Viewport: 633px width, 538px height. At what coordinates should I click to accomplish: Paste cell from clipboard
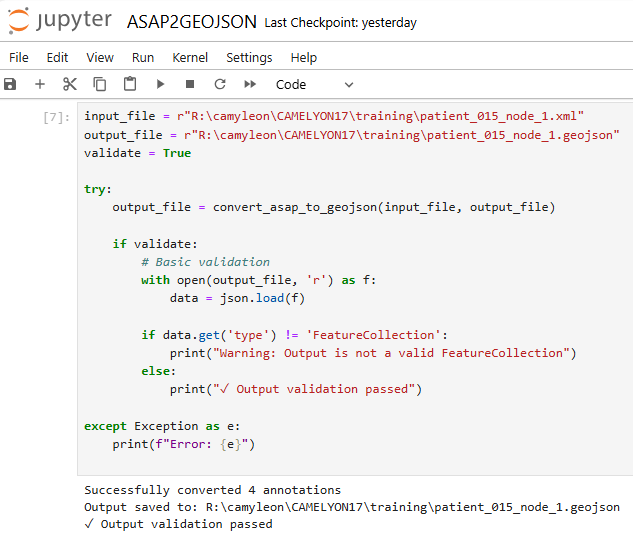130,85
